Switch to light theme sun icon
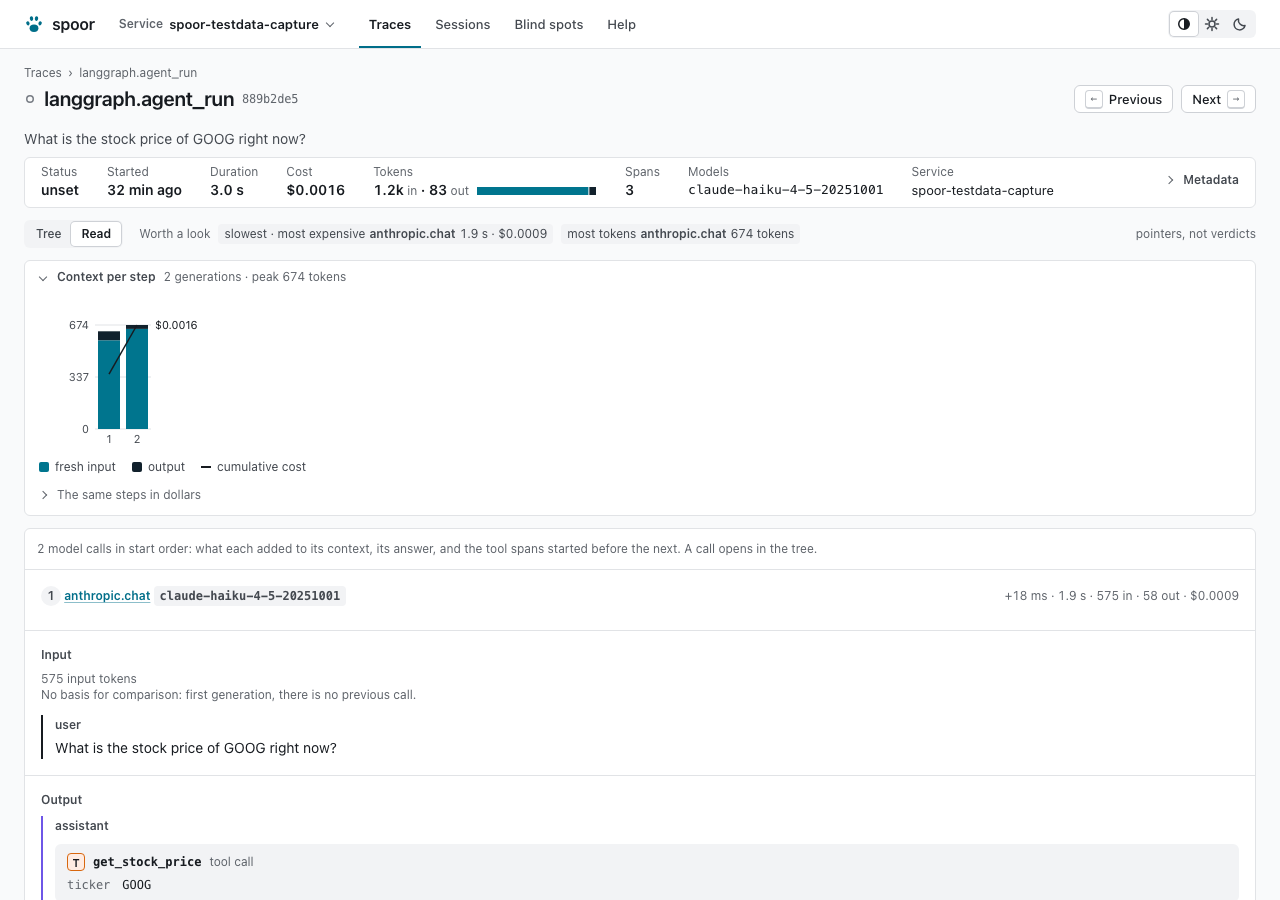This screenshot has height=900, width=1280. click(1212, 24)
